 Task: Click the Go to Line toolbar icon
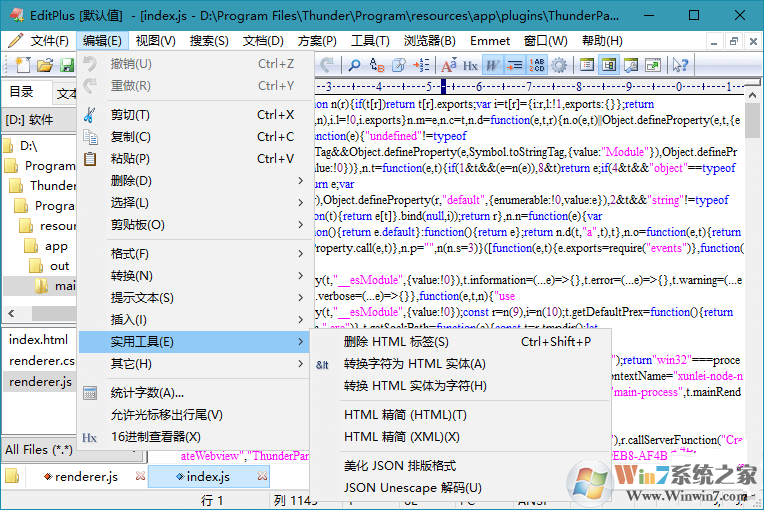pyautogui.click(x=421, y=64)
